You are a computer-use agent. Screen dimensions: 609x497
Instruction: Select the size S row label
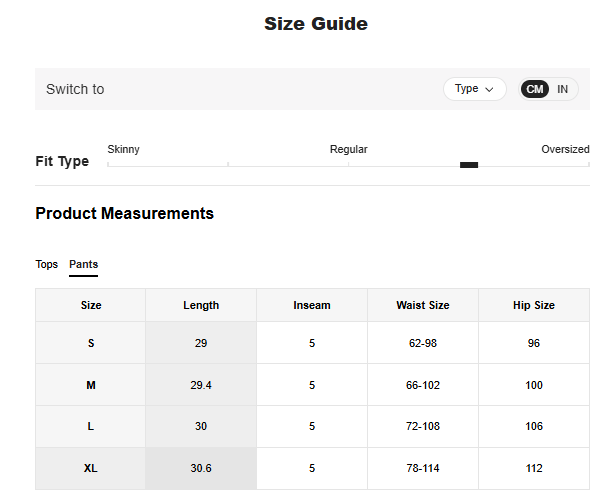point(91,343)
